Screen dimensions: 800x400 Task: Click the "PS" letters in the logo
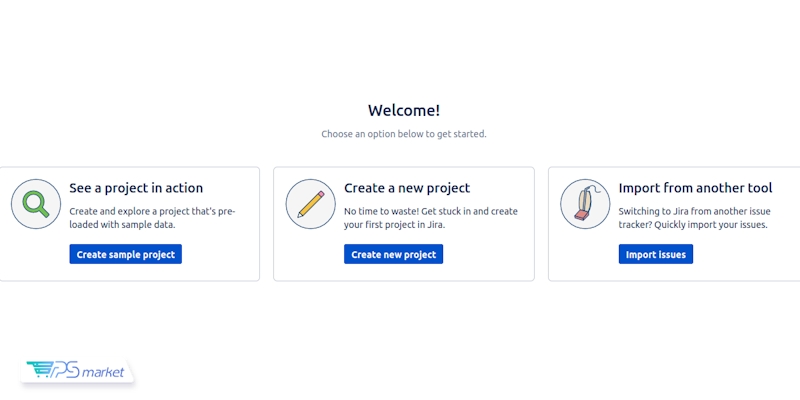(65, 372)
